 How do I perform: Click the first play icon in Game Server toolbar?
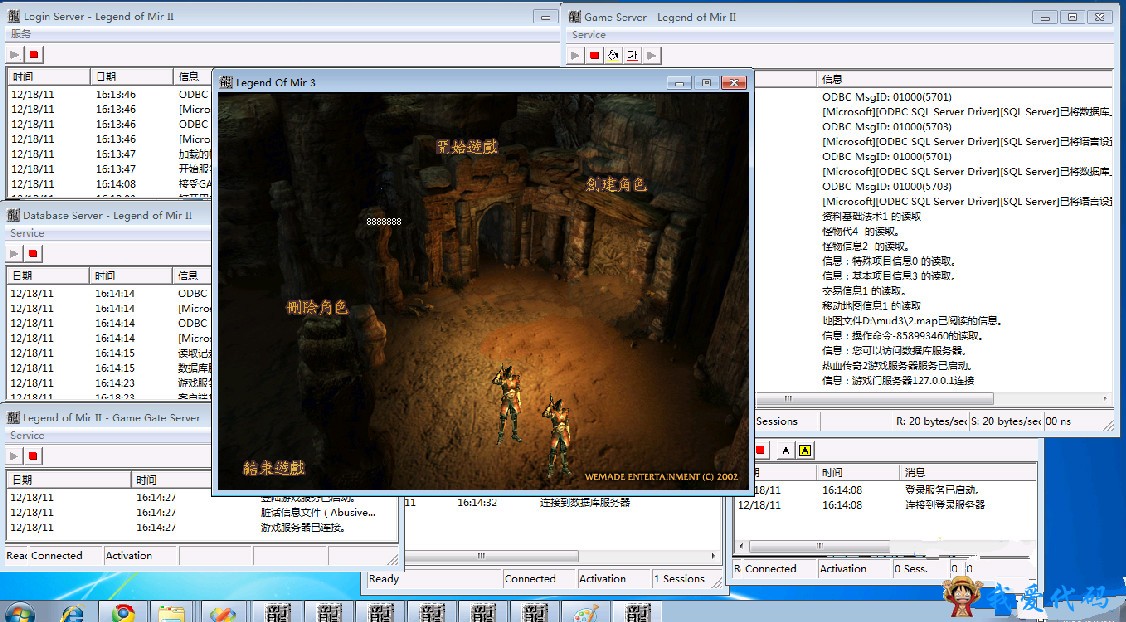pyautogui.click(x=576, y=55)
